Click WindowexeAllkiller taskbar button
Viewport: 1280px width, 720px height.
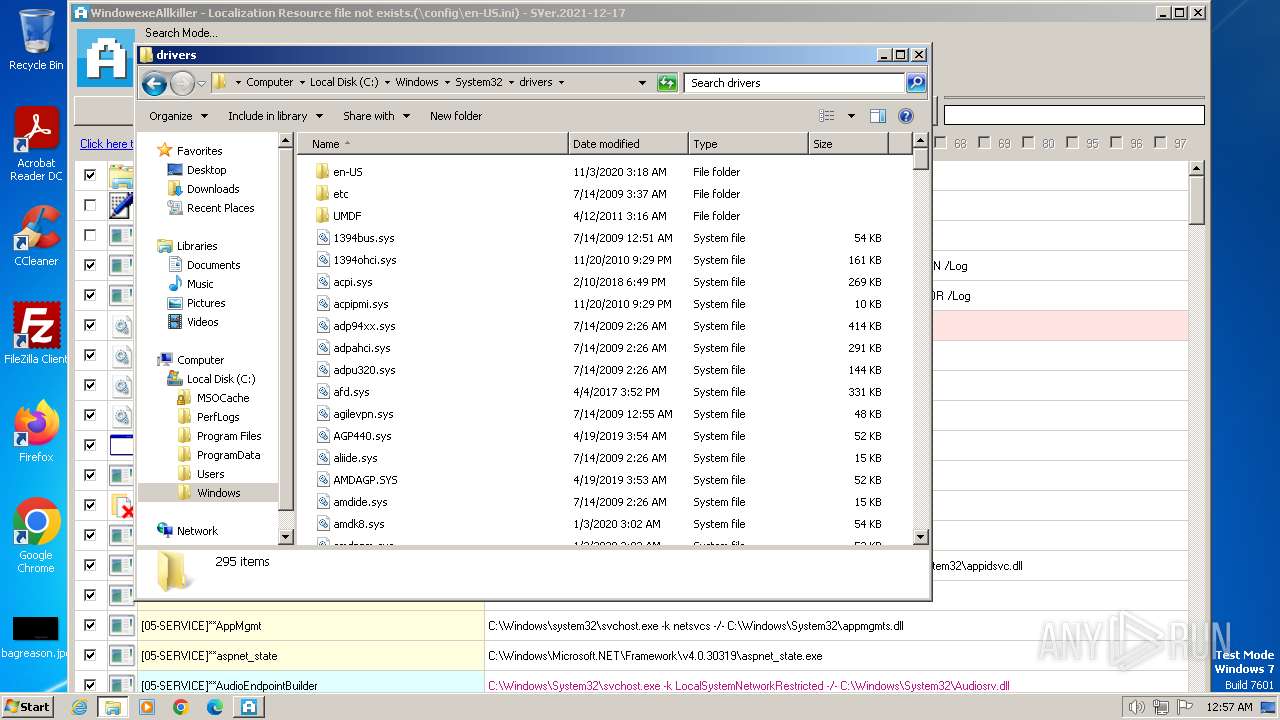248,707
